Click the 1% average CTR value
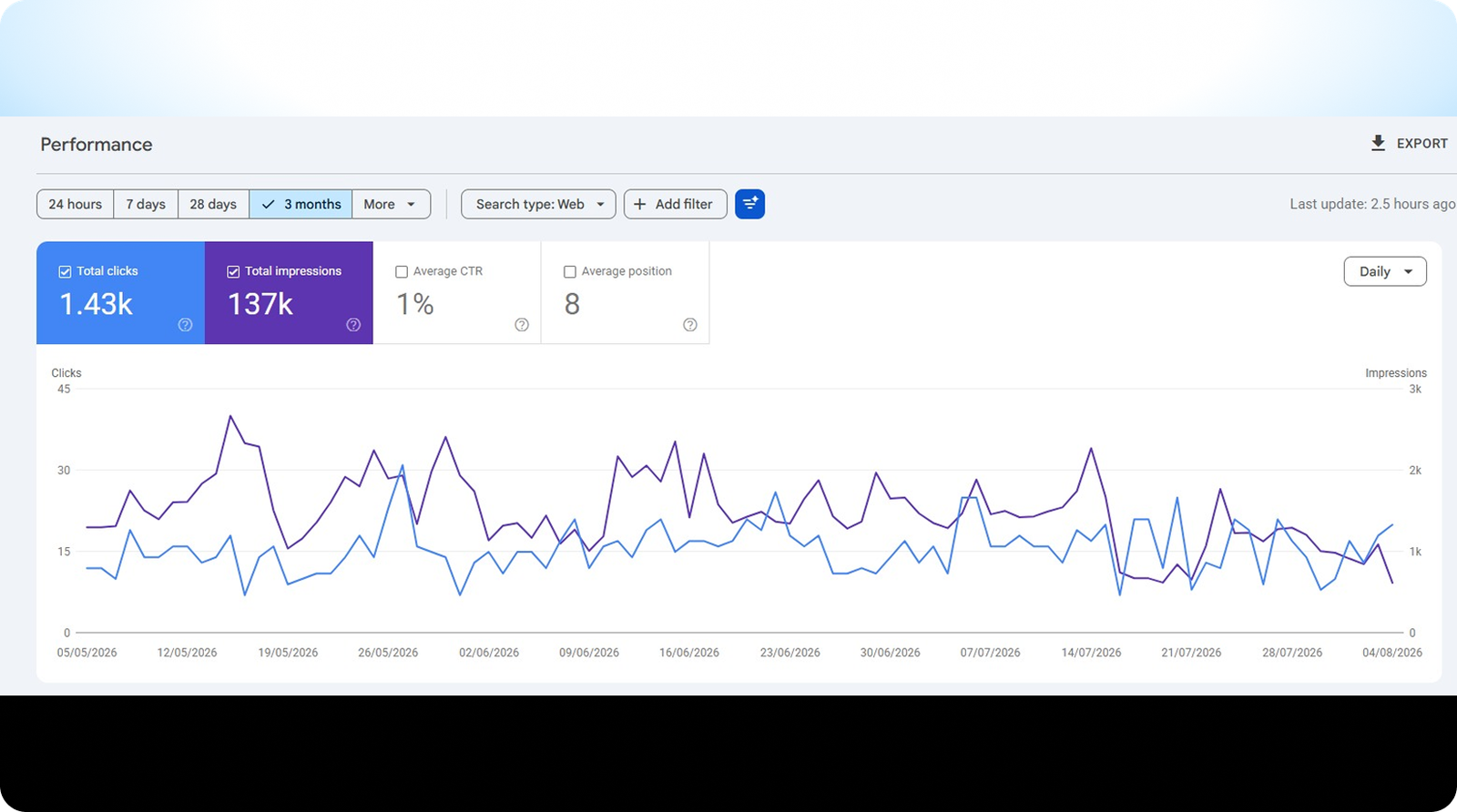Image resolution: width=1457 pixels, height=812 pixels. [x=415, y=304]
